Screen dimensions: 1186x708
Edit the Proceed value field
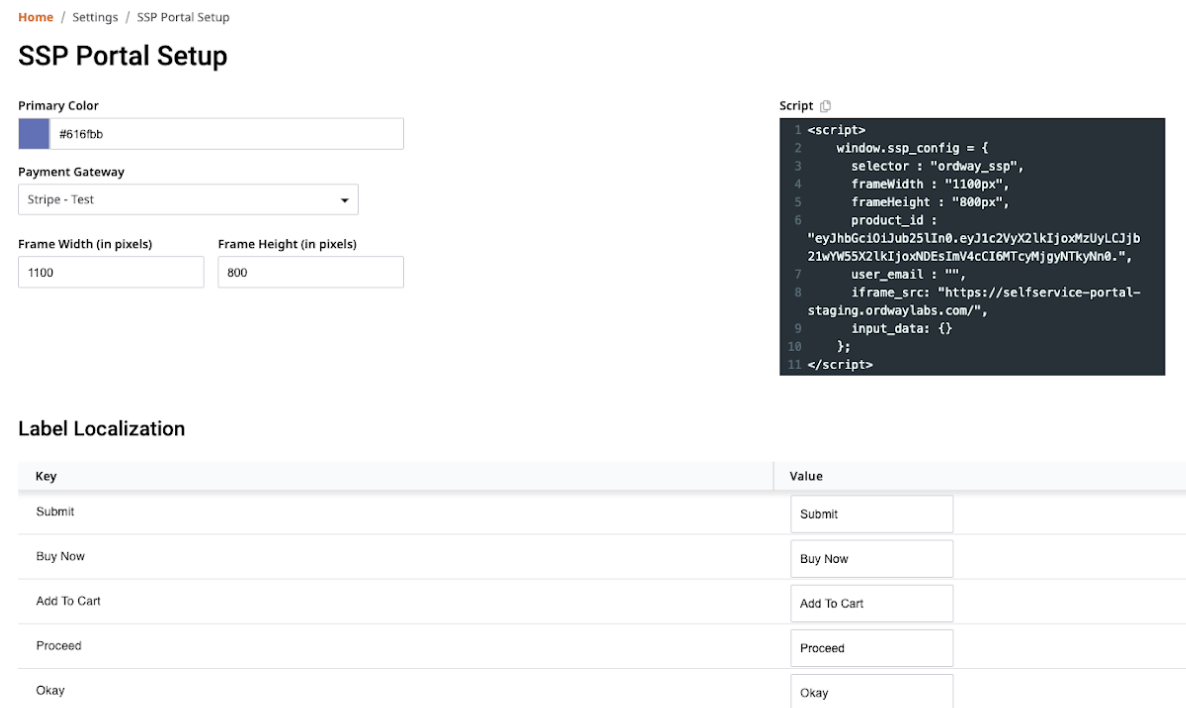(x=871, y=648)
